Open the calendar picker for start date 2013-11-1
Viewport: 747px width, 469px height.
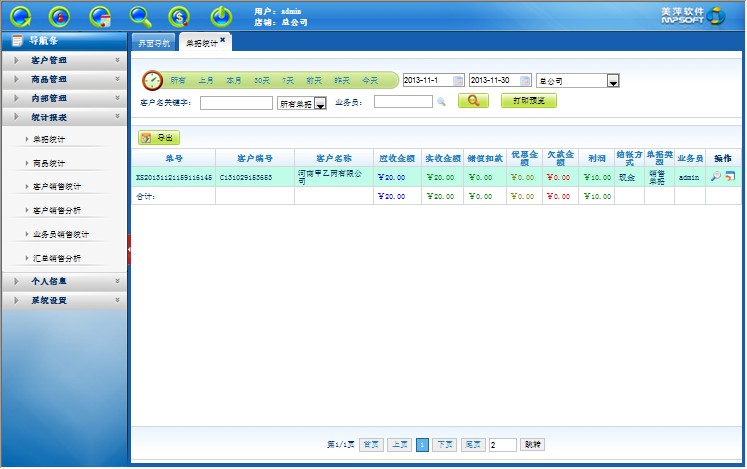pyautogui.click(x=458, y=80)
